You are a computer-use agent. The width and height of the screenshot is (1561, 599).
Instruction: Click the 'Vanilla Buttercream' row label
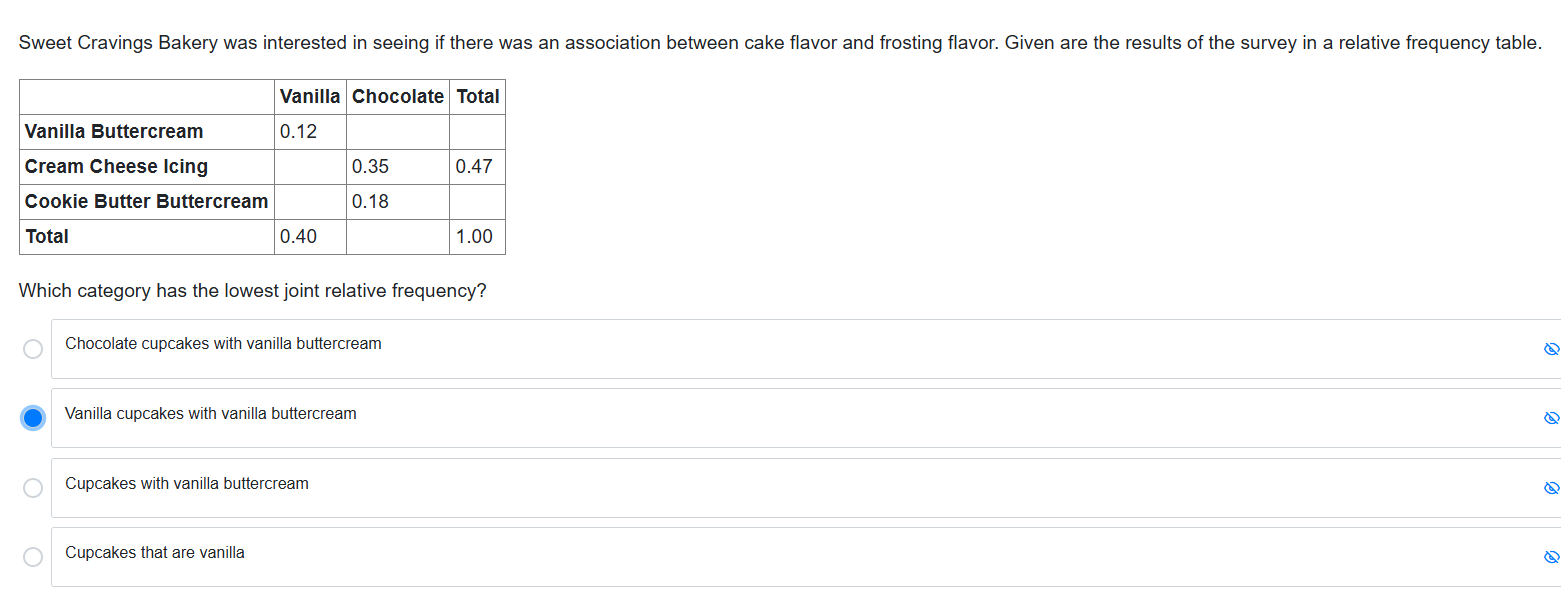(114, 132)
